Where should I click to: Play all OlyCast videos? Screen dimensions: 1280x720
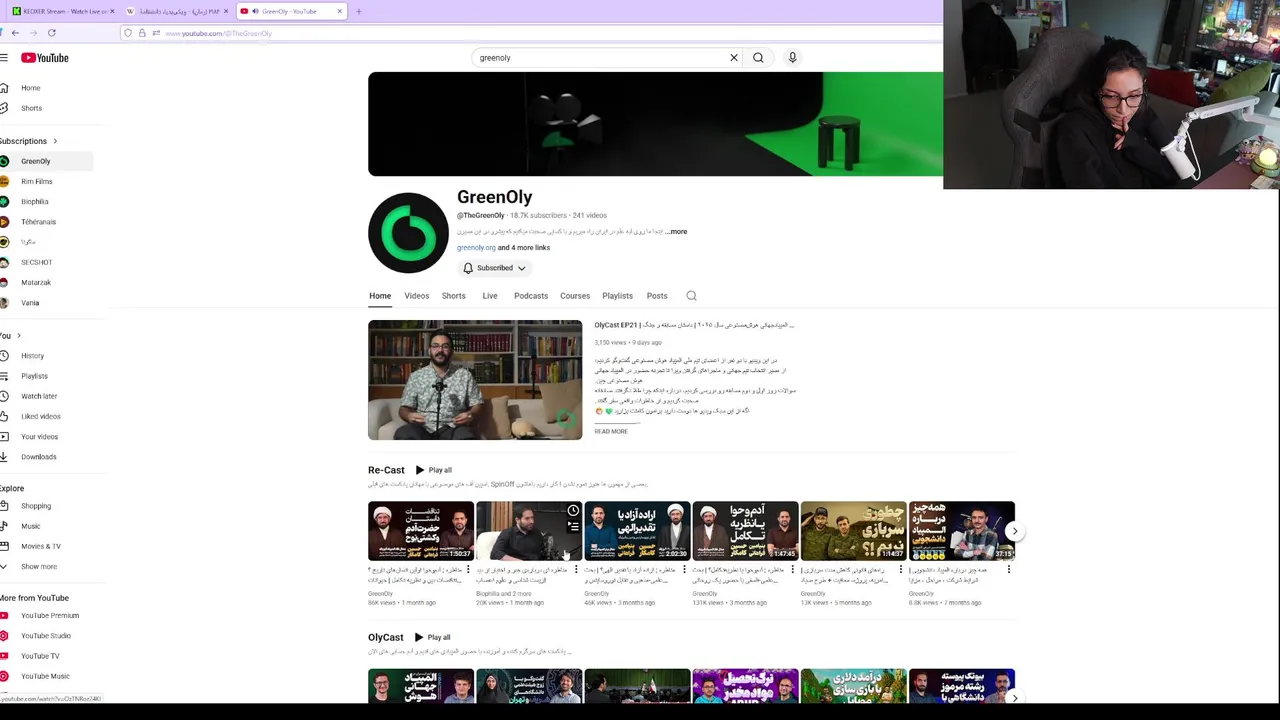(x=433, y=637)
